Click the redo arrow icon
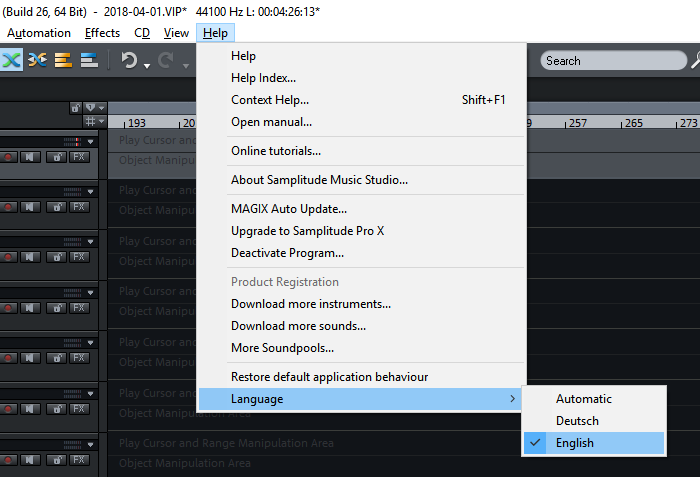Screen dimensions: 700x477 (x=165, y=61)
